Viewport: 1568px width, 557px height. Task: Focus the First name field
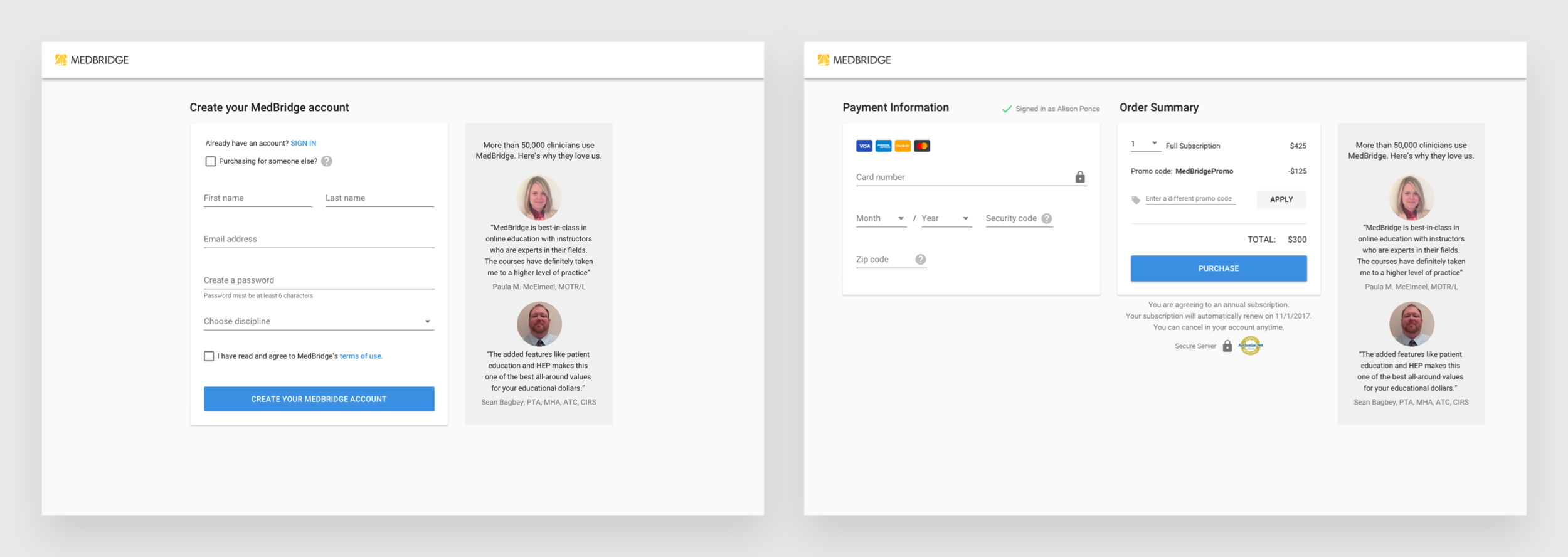258,198
